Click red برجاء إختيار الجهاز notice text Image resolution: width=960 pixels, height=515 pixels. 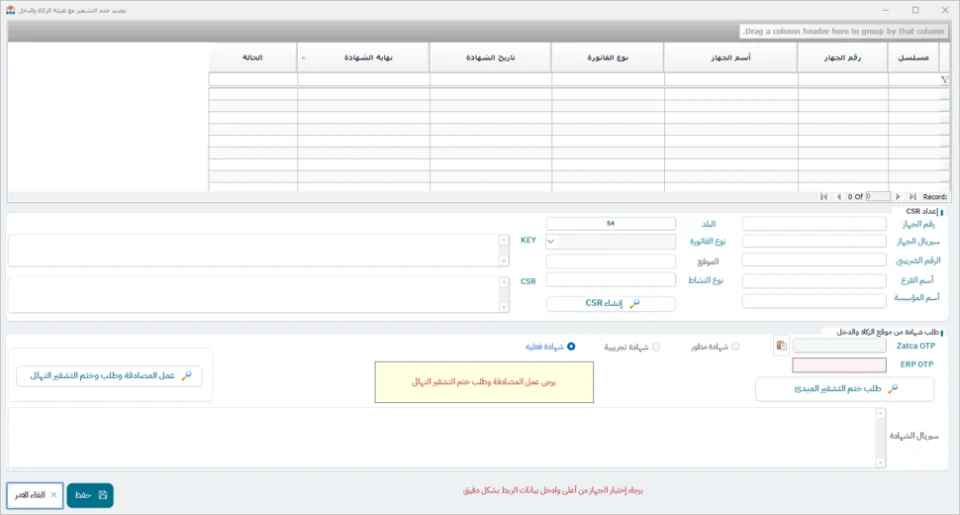pyautogui.click(x=553, y=491)
